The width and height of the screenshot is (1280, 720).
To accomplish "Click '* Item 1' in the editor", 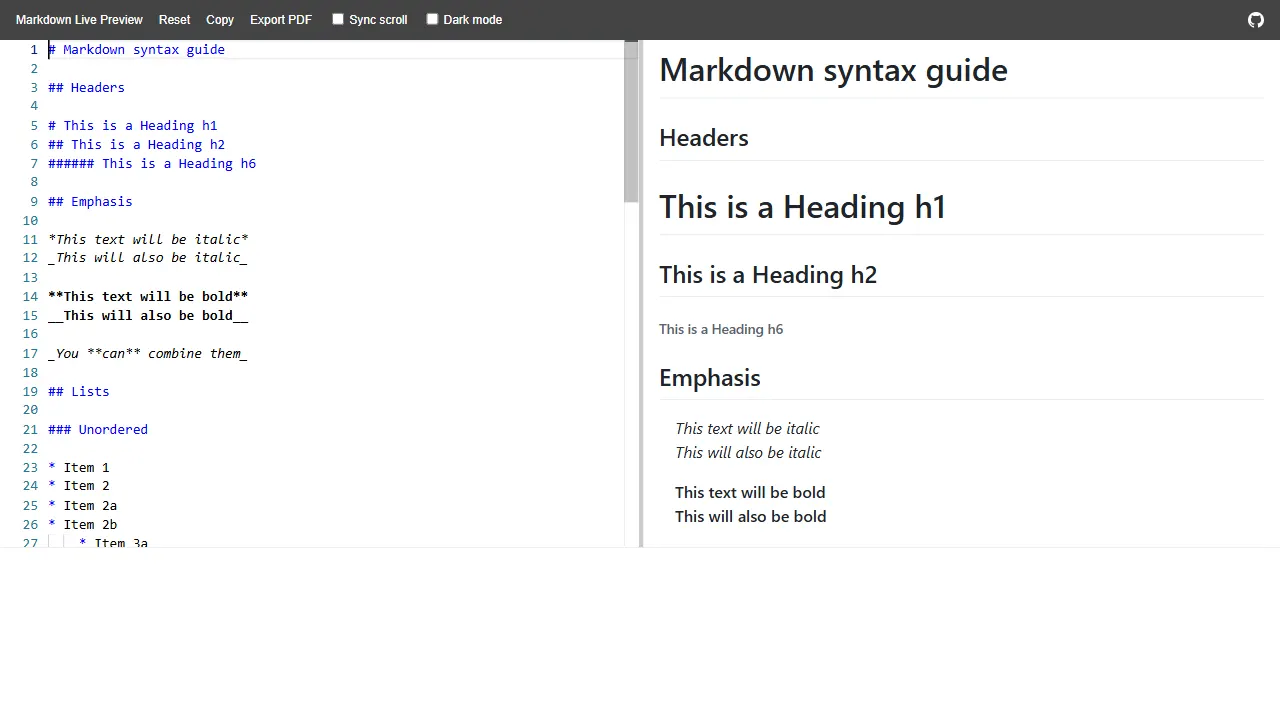I will 79,467.
